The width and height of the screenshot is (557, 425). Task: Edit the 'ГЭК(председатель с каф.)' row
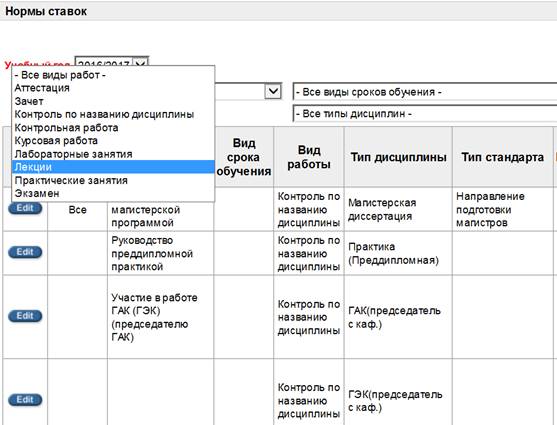pos(25,400)
